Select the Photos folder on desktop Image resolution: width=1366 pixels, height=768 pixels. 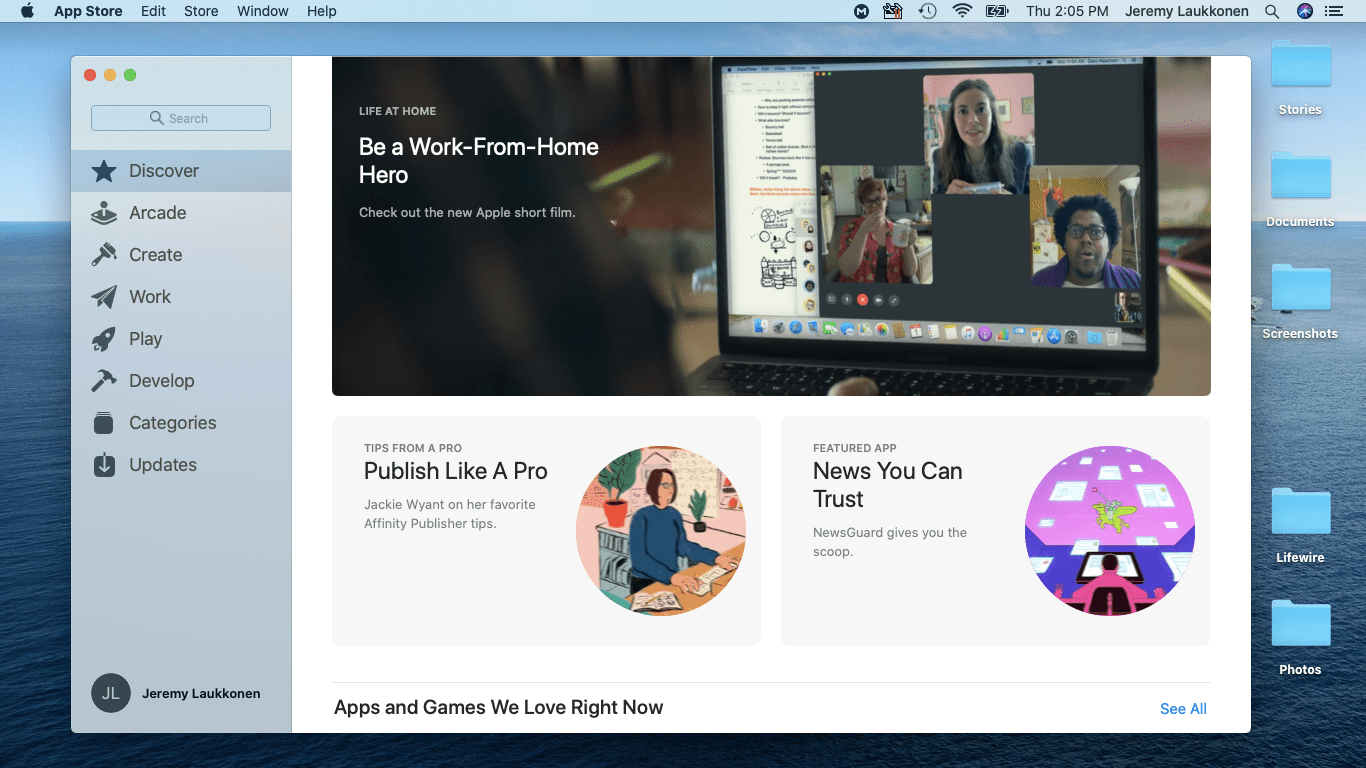point(1300,638)
